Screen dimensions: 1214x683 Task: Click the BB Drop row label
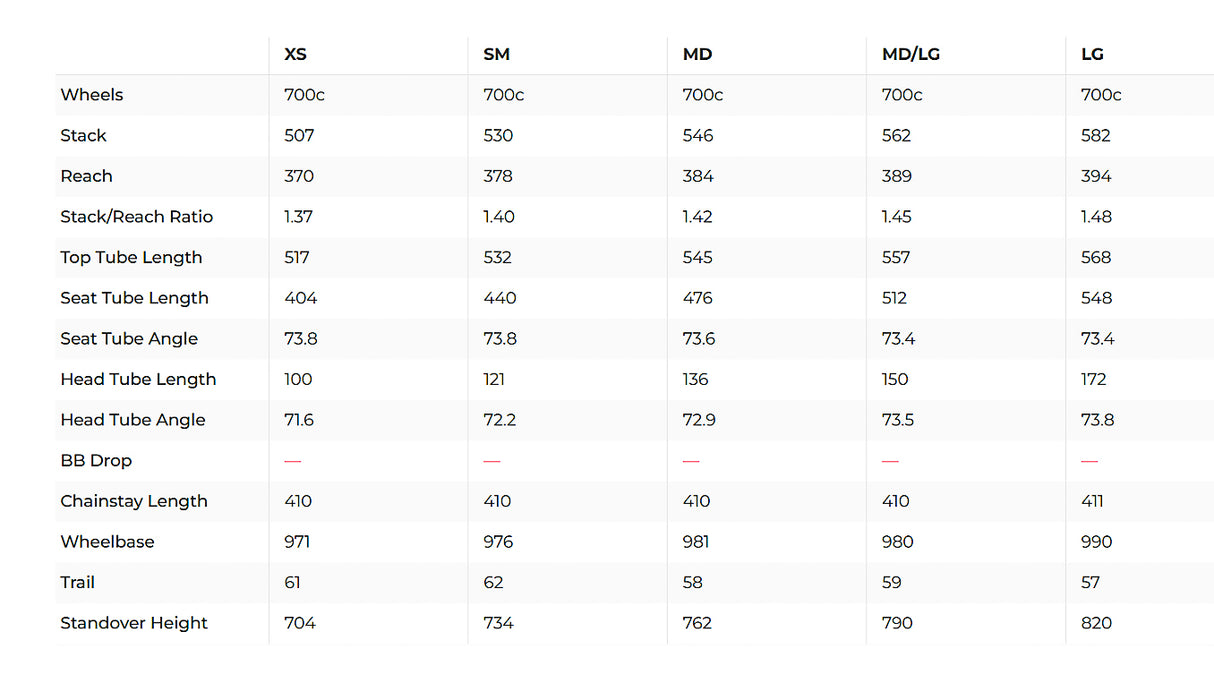96,461
